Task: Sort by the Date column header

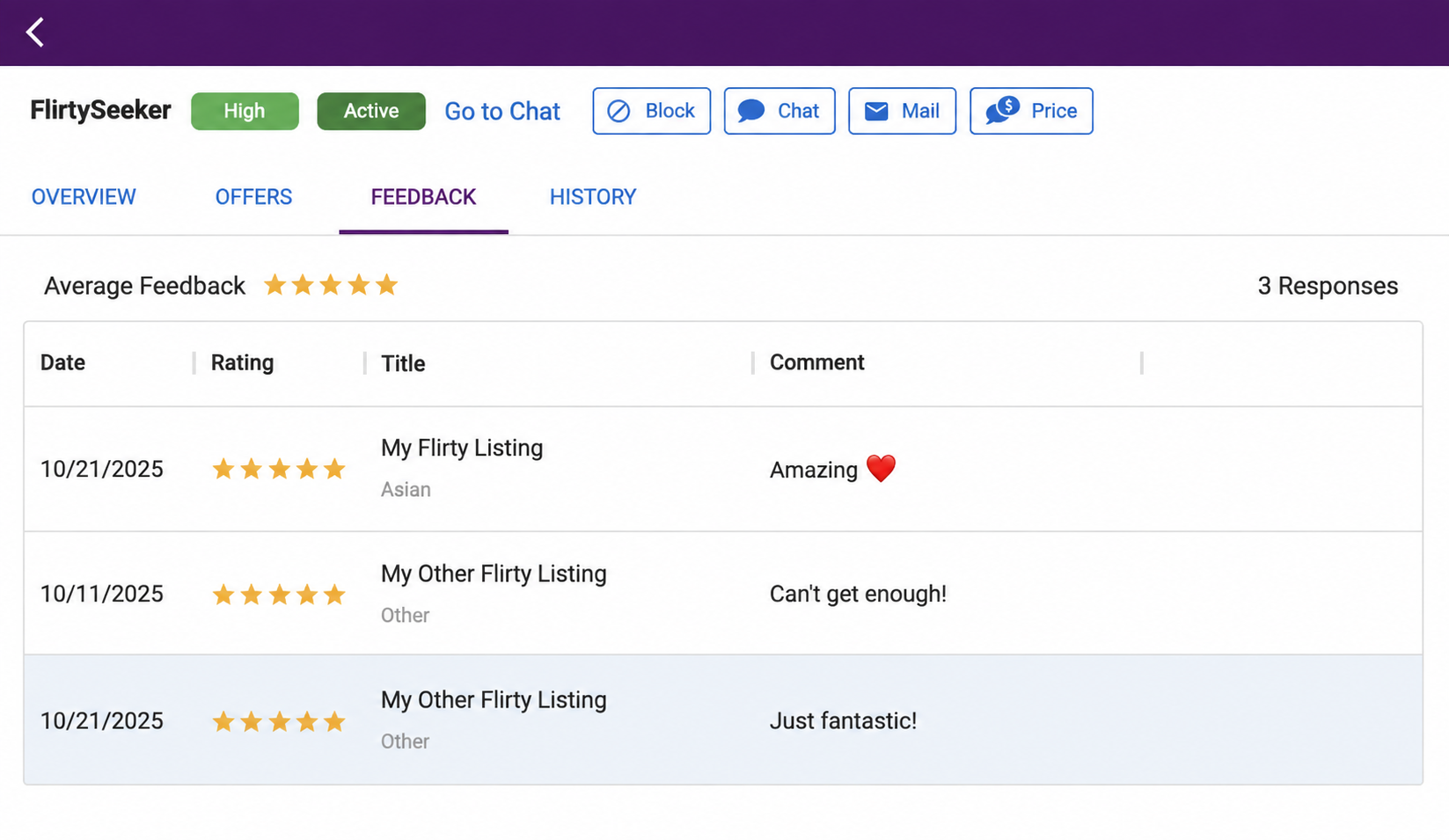Action: click(x=62, y=362)
